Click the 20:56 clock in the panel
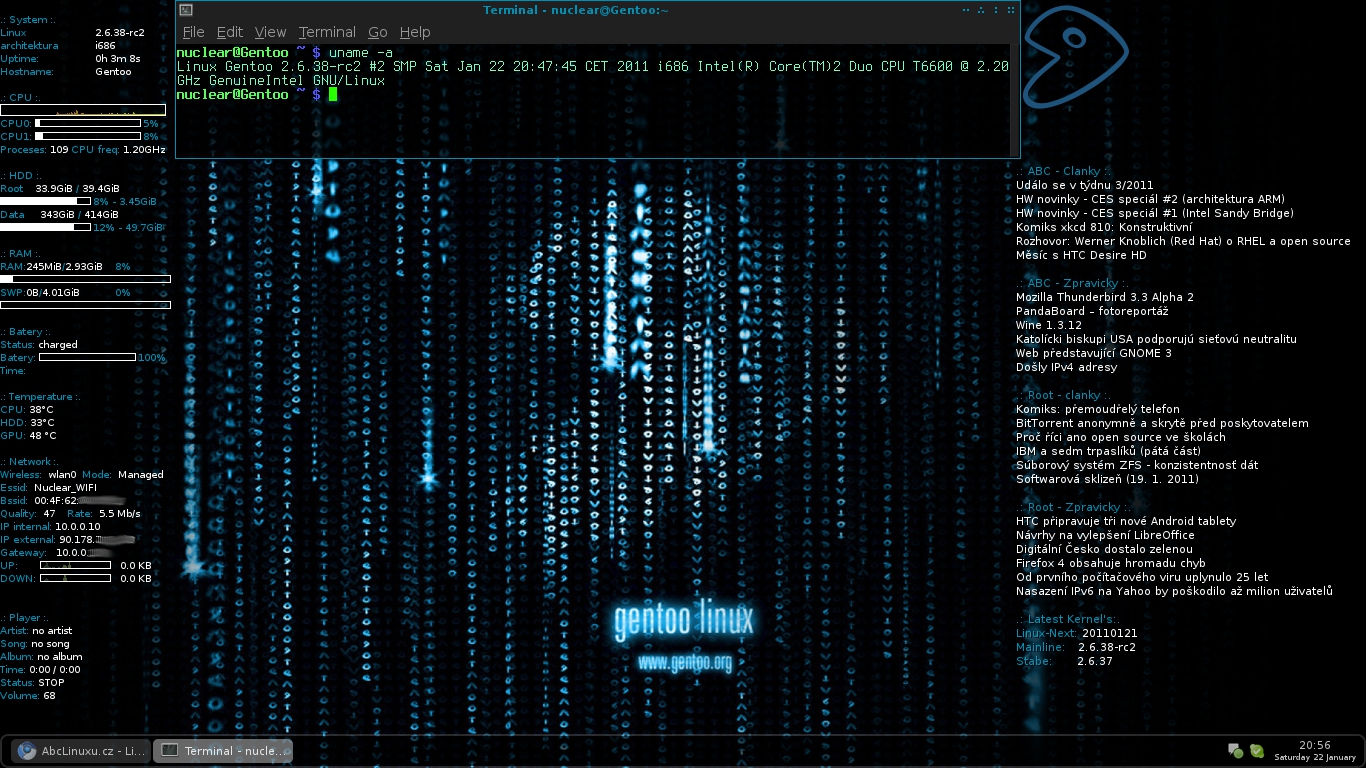The height and width of the screenshot is (768, 1366). (1315, 745)
